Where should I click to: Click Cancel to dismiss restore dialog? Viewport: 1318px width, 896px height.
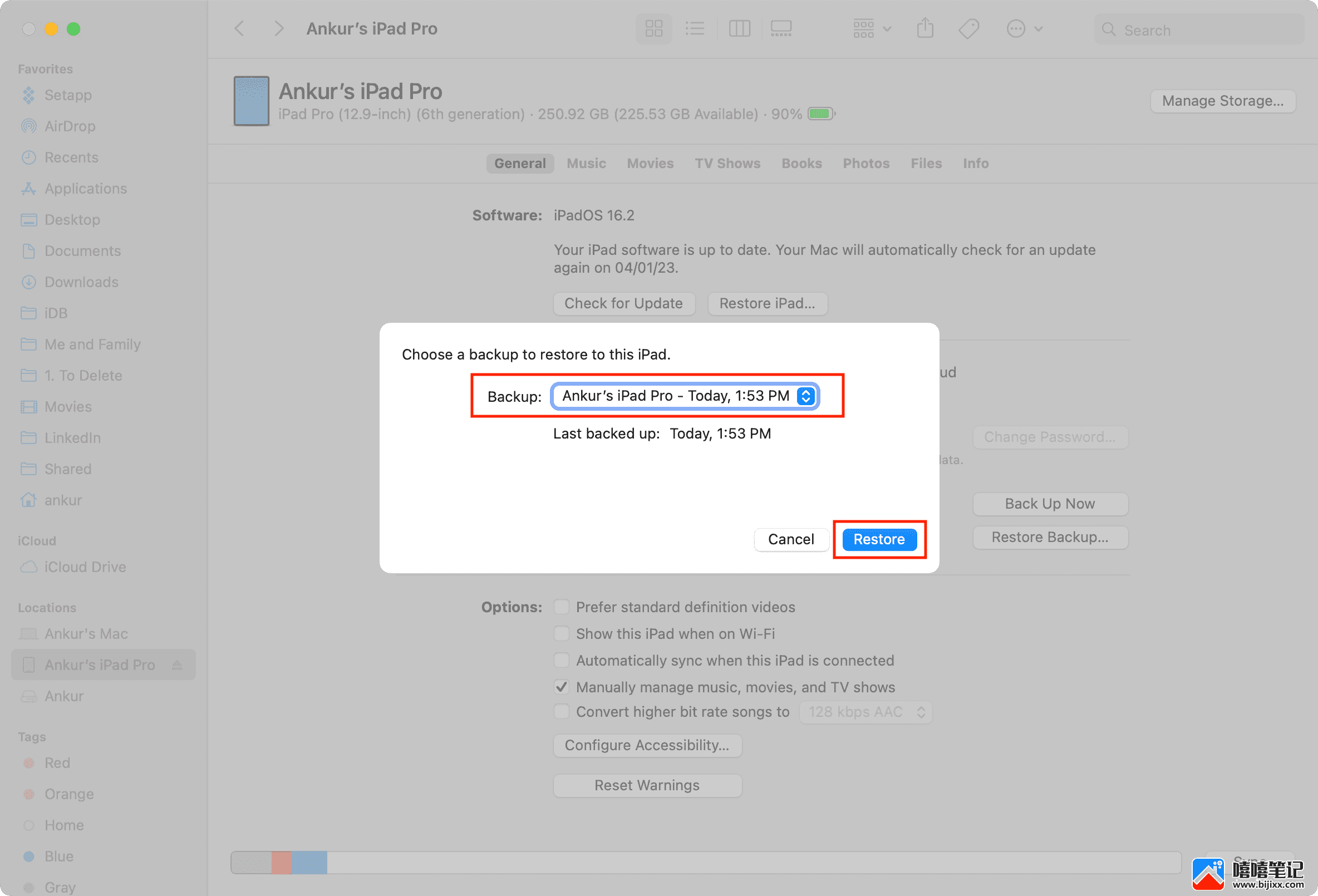click(x=791, y=538)
